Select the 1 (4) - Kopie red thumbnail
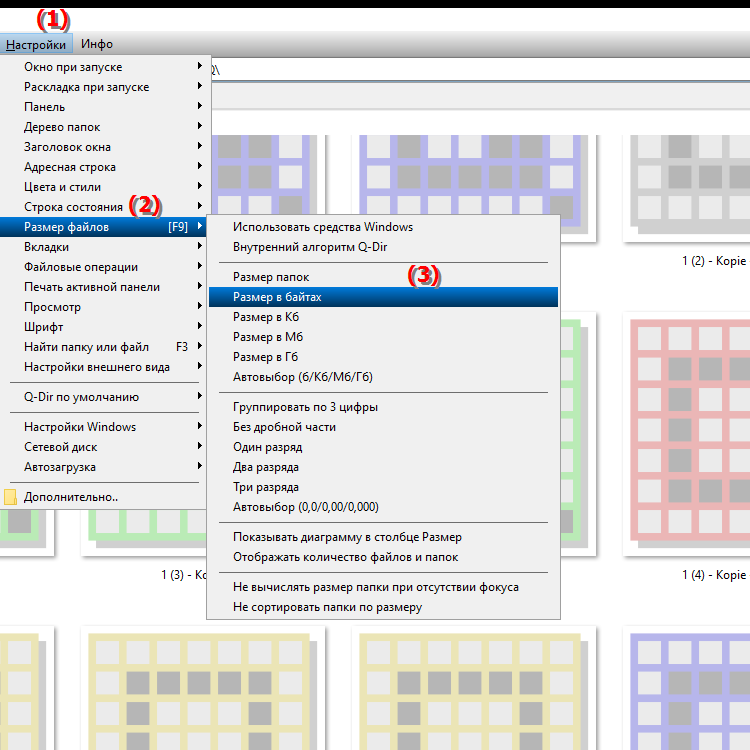Viewport: 750px width, 750px height. tap(687, 433)
